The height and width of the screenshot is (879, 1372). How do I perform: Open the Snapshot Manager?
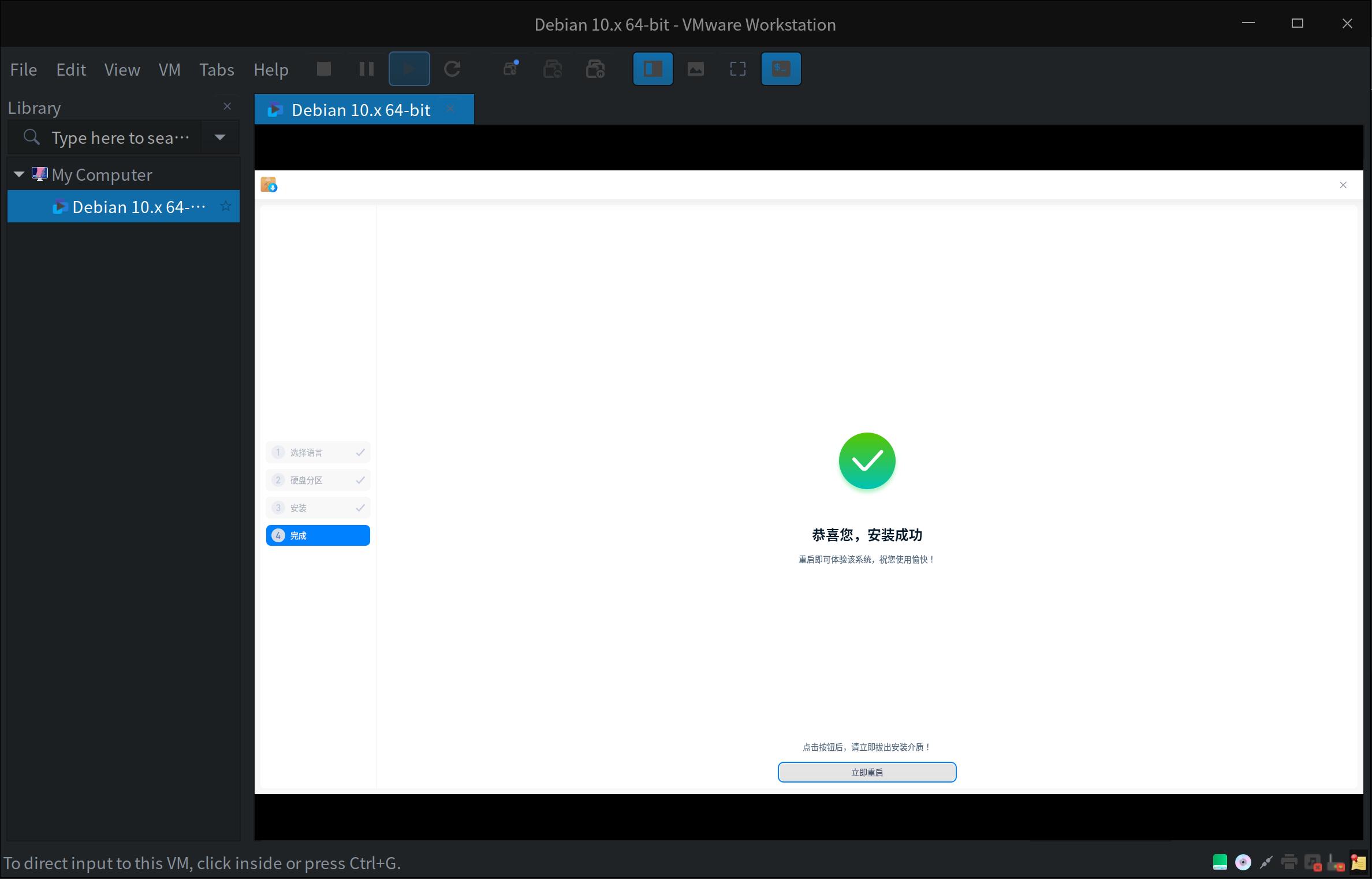pos(595,69)
